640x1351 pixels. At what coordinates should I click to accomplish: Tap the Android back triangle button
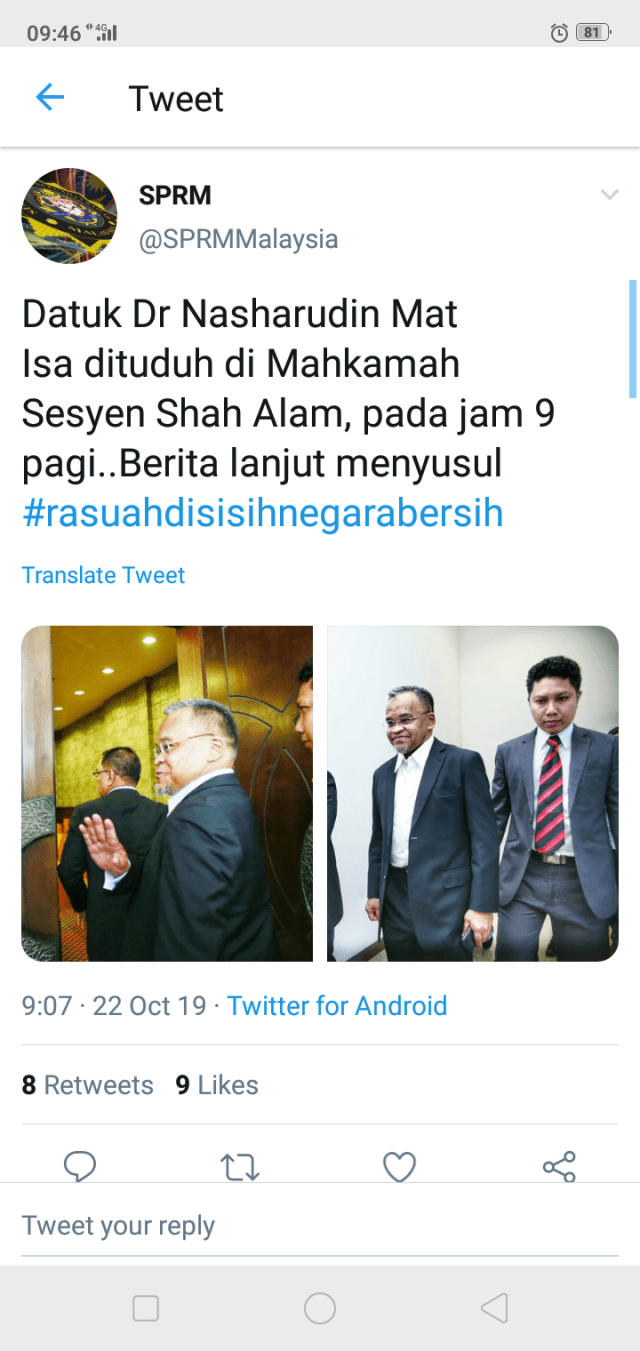pos(494,1308)
